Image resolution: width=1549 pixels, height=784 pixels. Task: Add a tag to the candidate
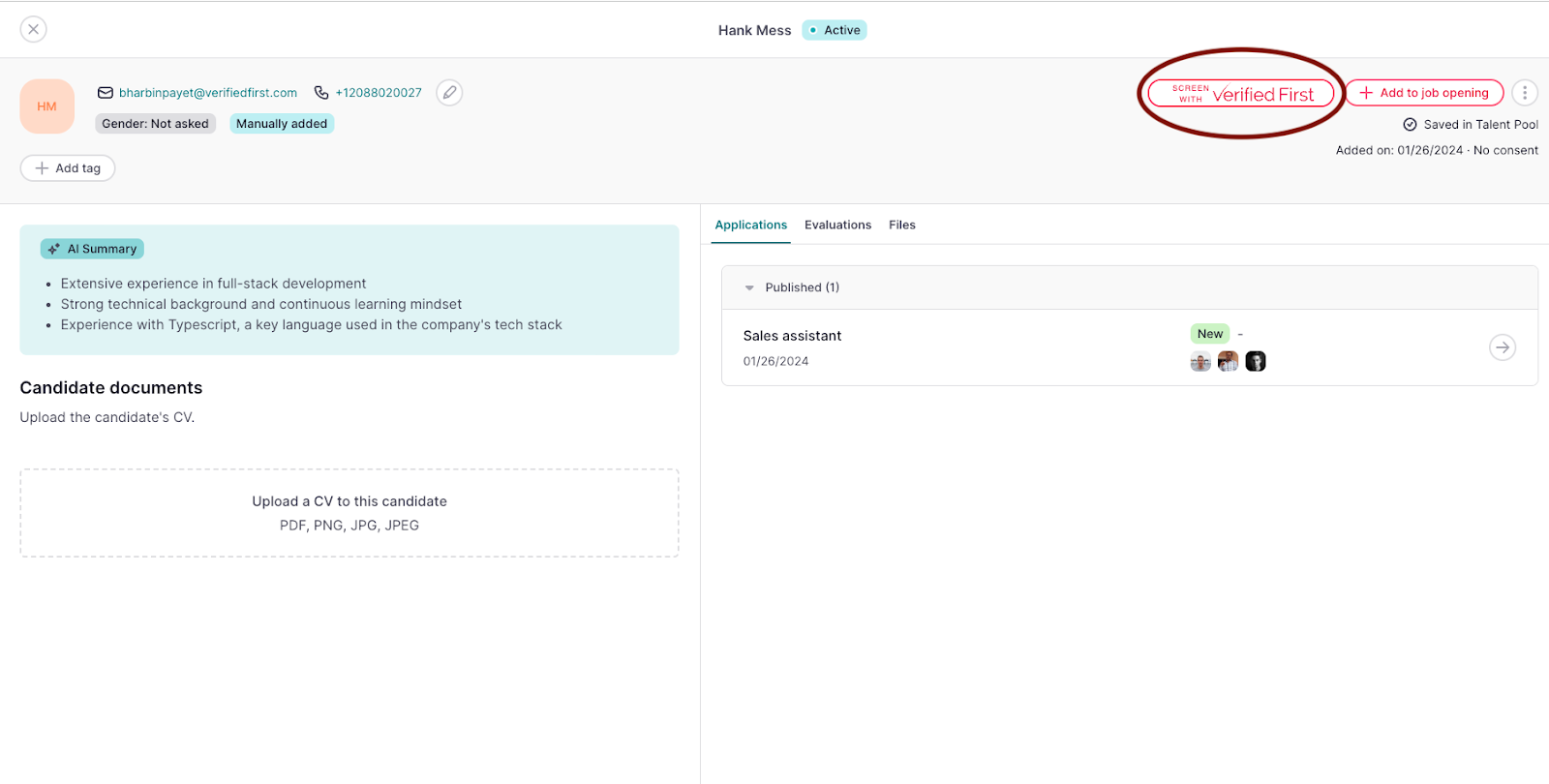[x=68, y=168]
